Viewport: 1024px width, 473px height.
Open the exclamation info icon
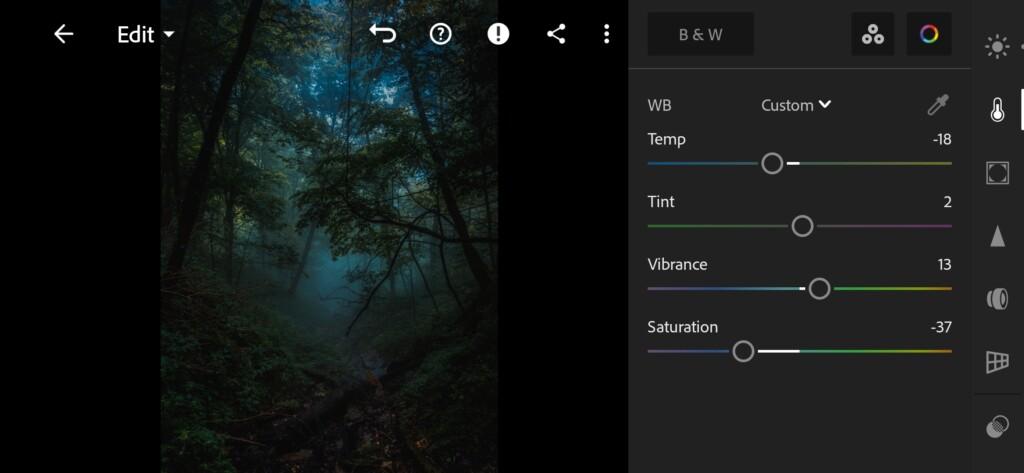(x=498, y=34)
